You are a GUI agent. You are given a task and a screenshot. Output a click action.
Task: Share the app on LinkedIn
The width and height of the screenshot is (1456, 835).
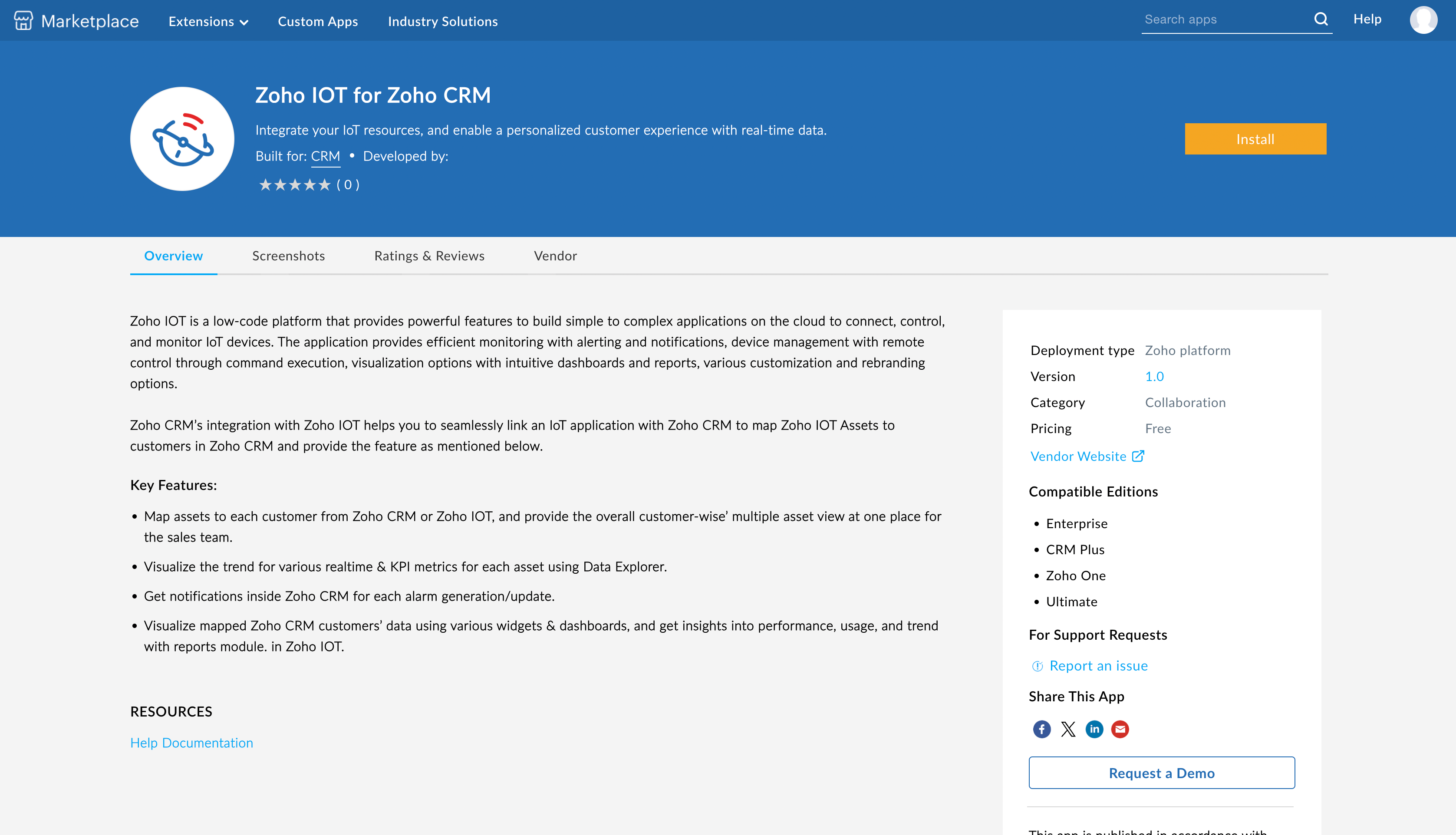(x=1094, y=729)
